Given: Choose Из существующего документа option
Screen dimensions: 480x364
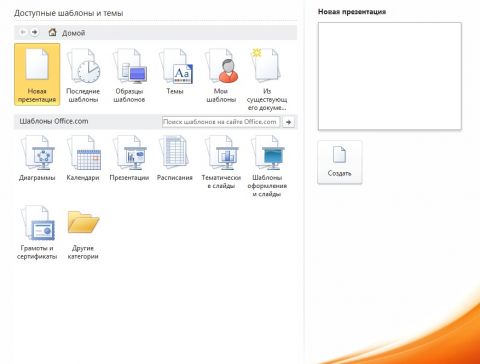Looking at the screenshot, I should [x=267, y=79].
